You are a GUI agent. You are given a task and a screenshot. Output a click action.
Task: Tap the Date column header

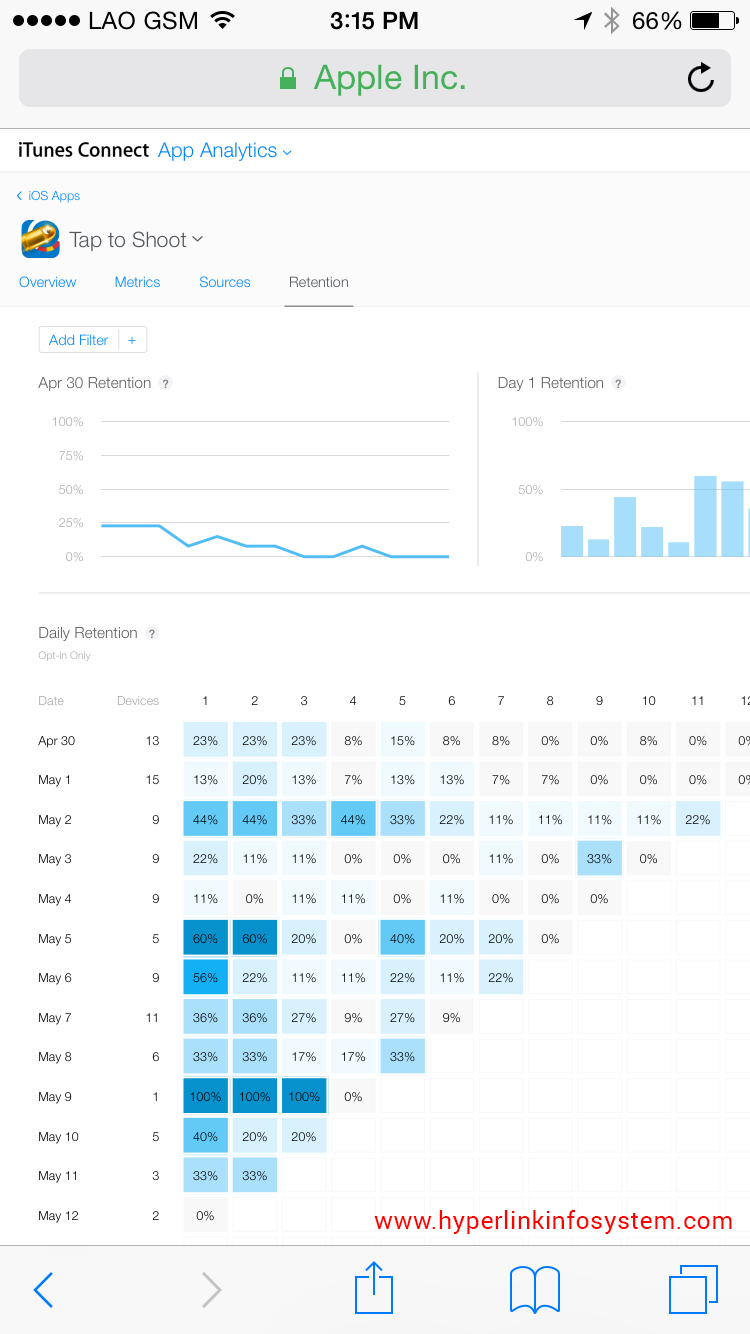pos(51,701)
